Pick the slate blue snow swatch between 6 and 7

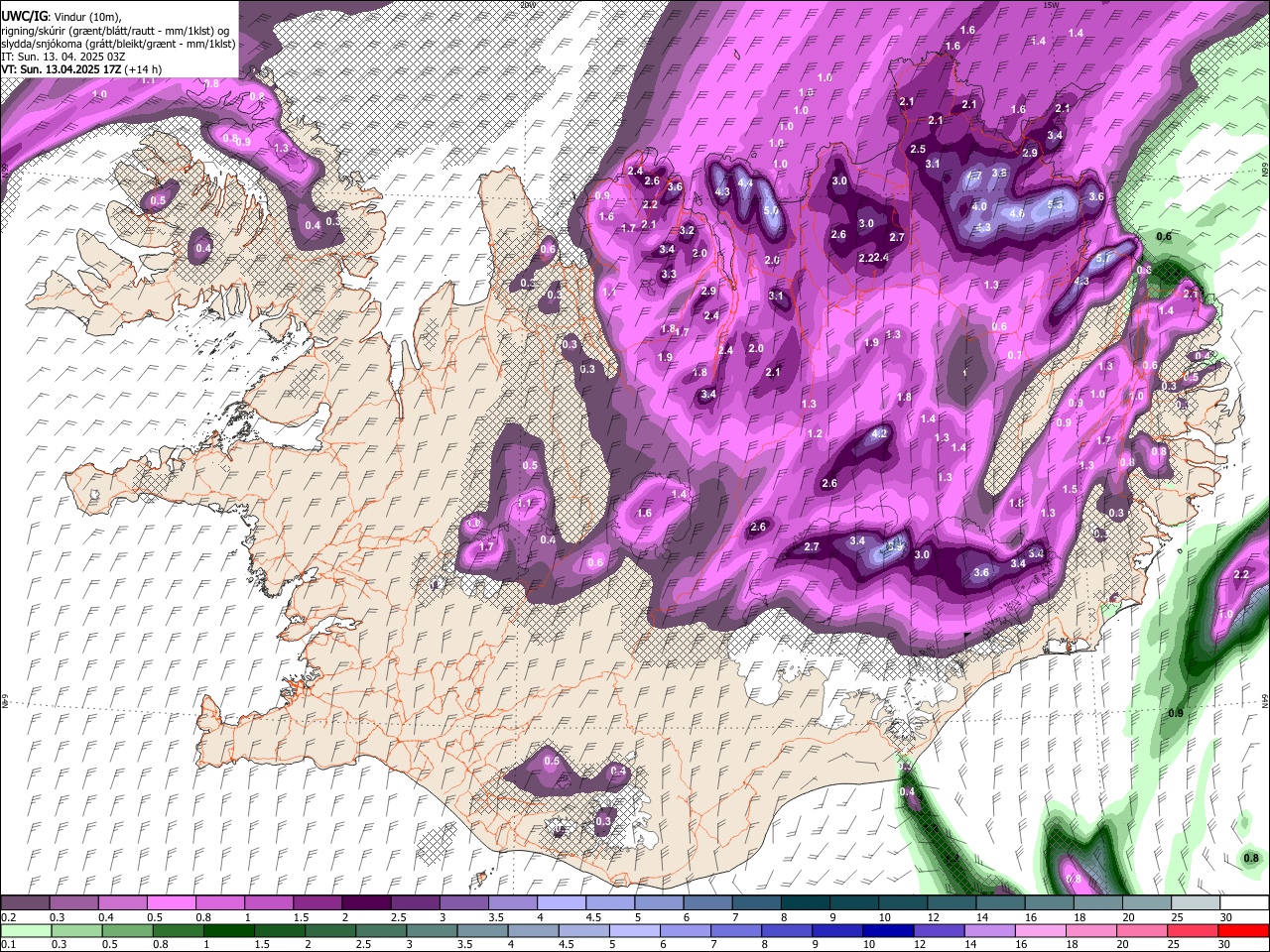click(707, 903)
